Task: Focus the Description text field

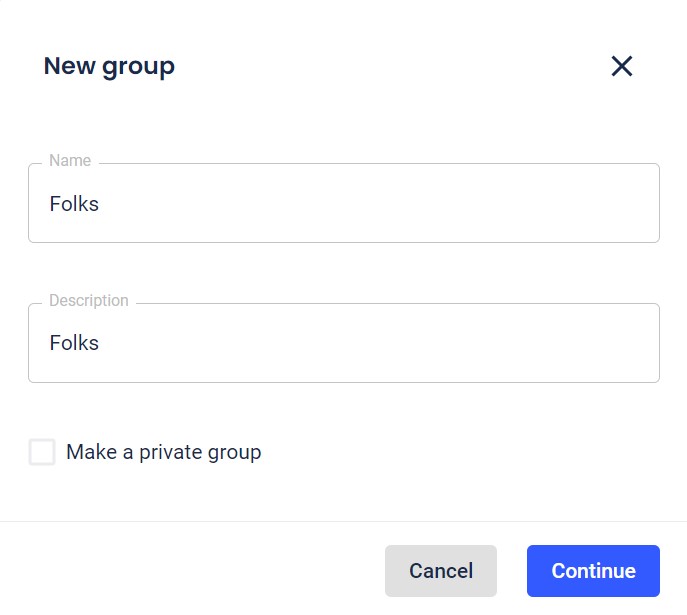Action: pyautogui.click(x=344, y=343)
